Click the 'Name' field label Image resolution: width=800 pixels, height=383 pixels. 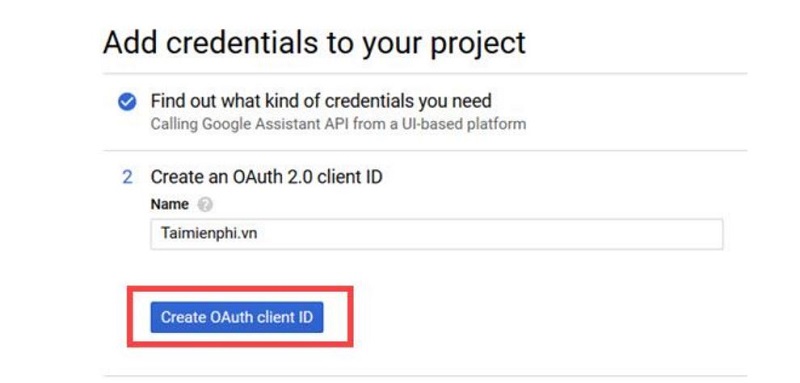(169, 205)
